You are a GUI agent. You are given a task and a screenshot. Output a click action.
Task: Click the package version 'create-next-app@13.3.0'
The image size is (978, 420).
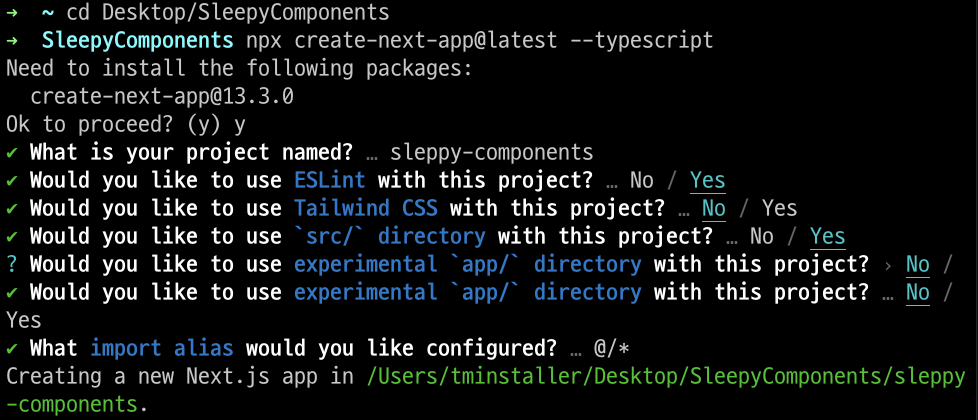point(162,97)
